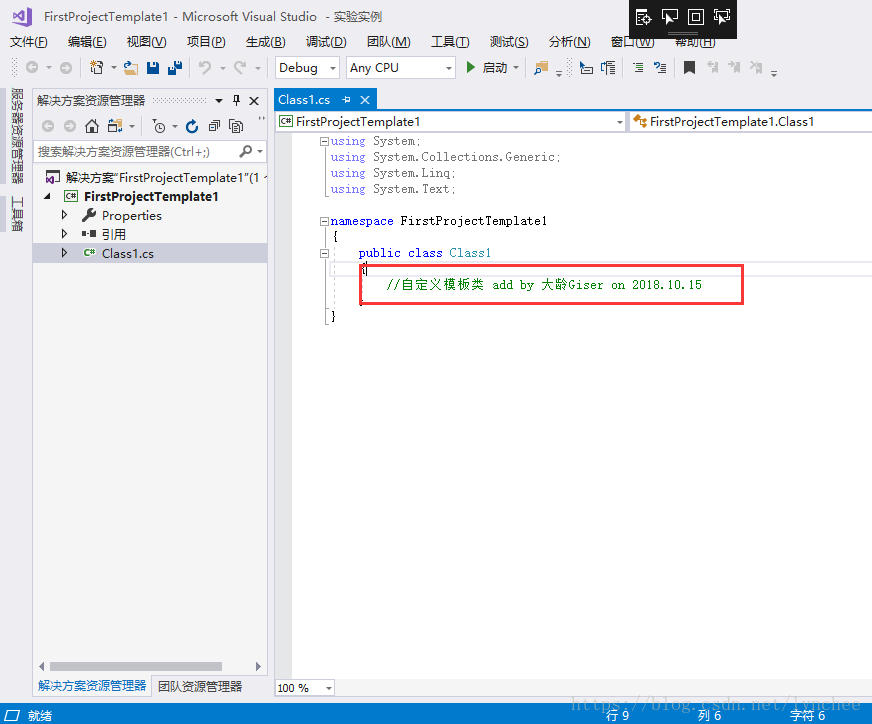
Task: Click the Save All icon
Action: [175, 68]
